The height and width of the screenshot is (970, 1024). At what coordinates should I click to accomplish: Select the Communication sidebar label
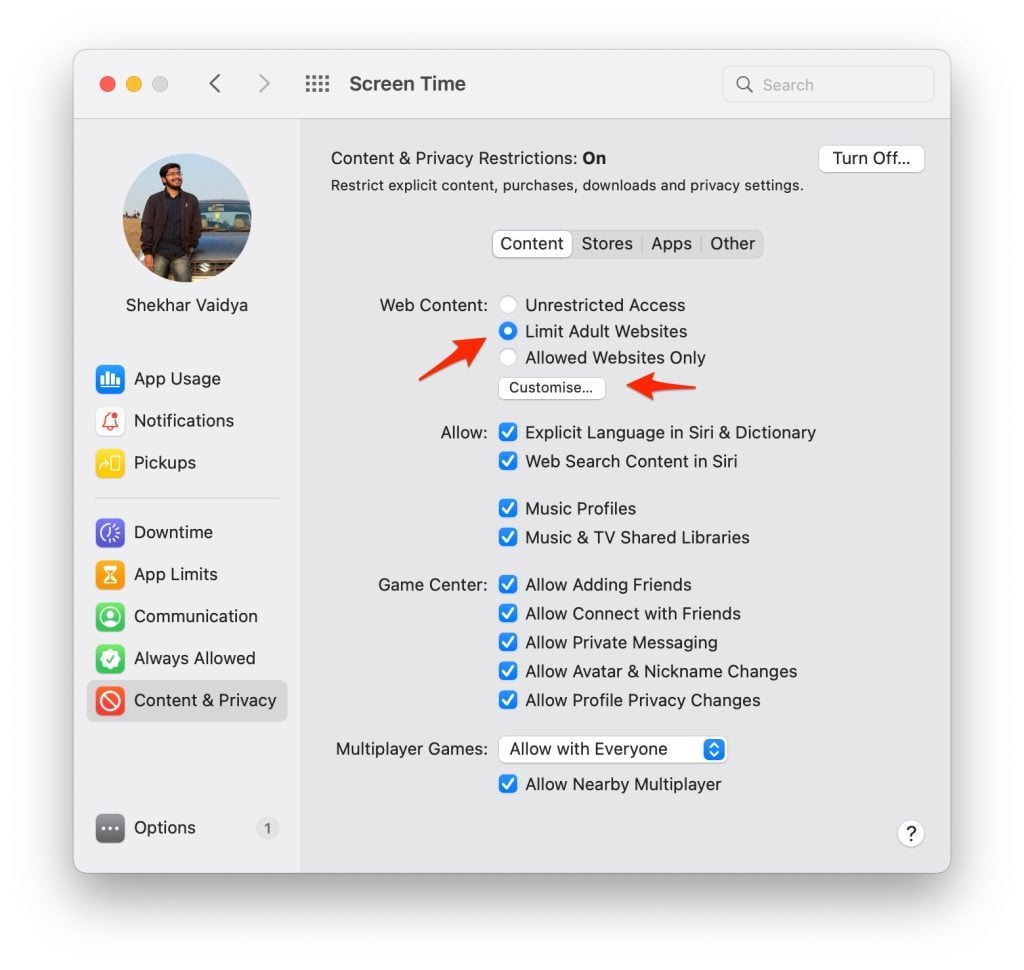[x=196, y=617]
